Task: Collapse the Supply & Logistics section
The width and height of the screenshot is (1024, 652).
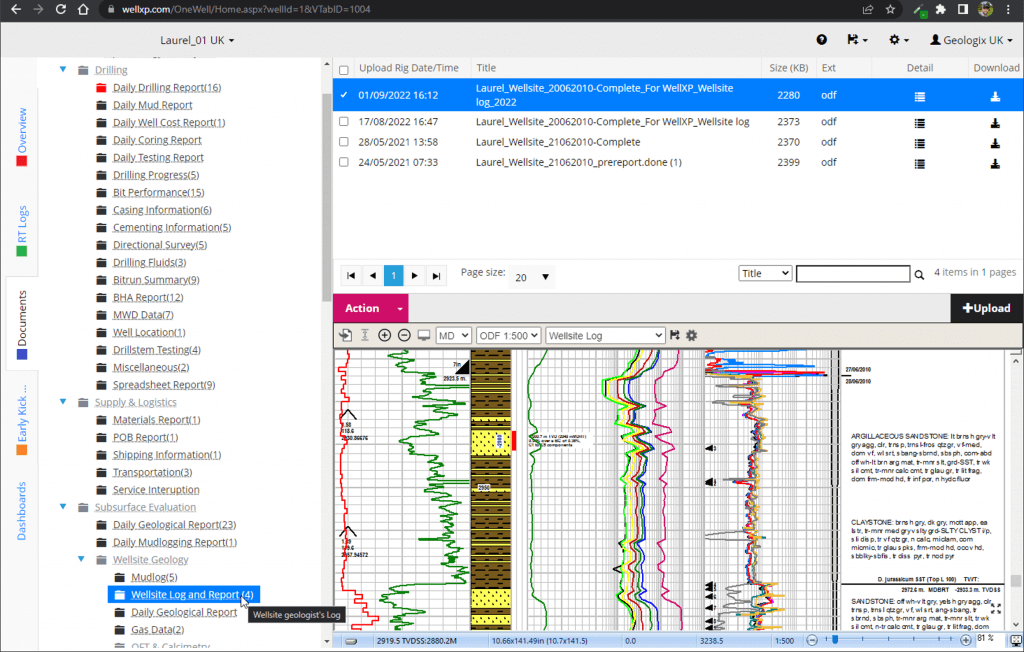Action: pos(63,402)
